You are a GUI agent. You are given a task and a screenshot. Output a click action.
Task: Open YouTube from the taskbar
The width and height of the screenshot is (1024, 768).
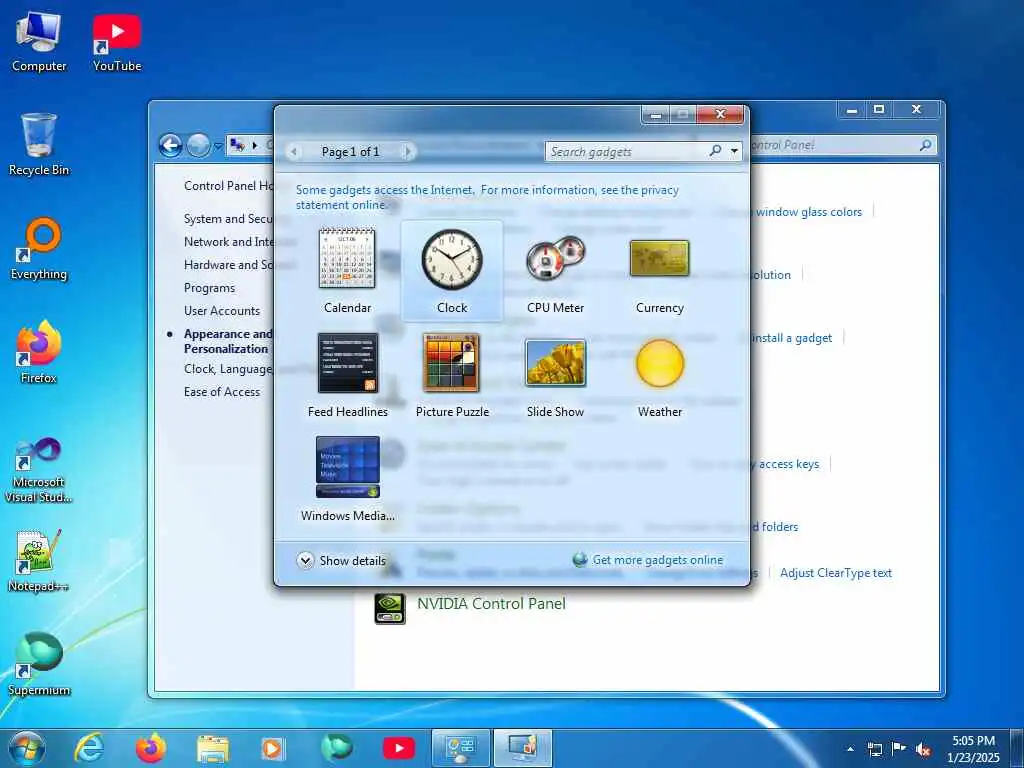tap(398, 748)
